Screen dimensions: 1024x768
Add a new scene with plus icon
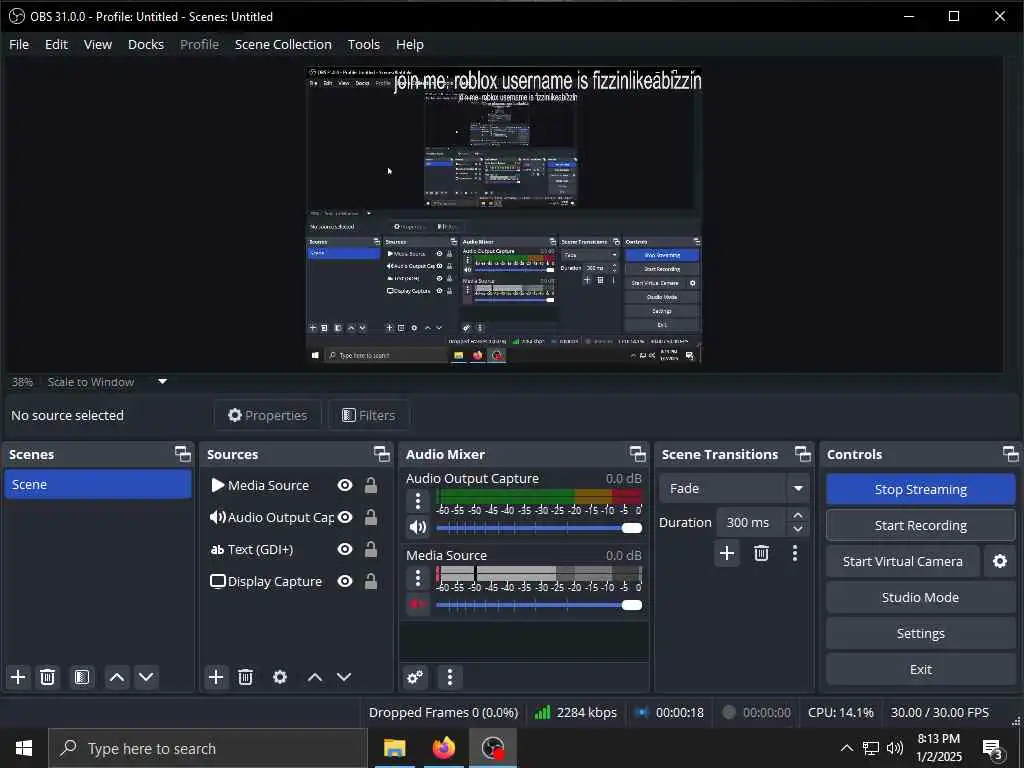18,677
